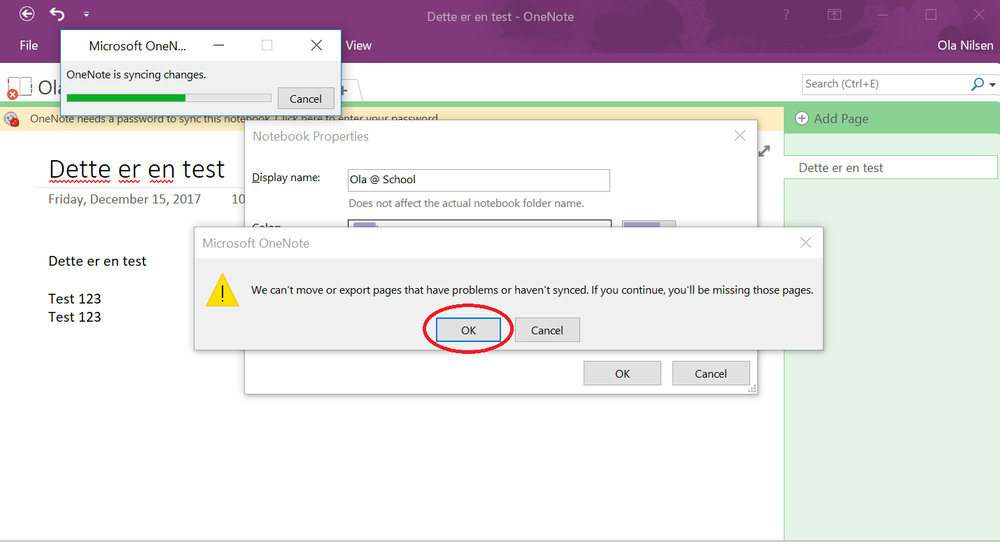This screenshot has width=1000, height=542.
Task: Open the View ribbon tab
Action: coord(358,45)
